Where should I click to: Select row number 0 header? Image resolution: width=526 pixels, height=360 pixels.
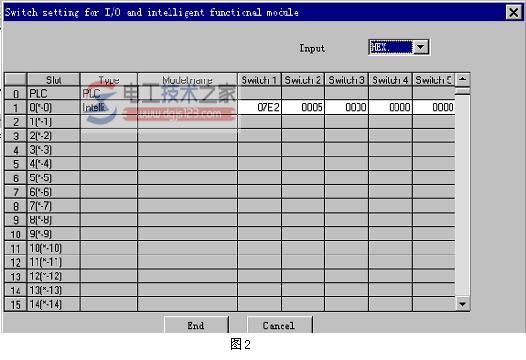click(15, 93)
